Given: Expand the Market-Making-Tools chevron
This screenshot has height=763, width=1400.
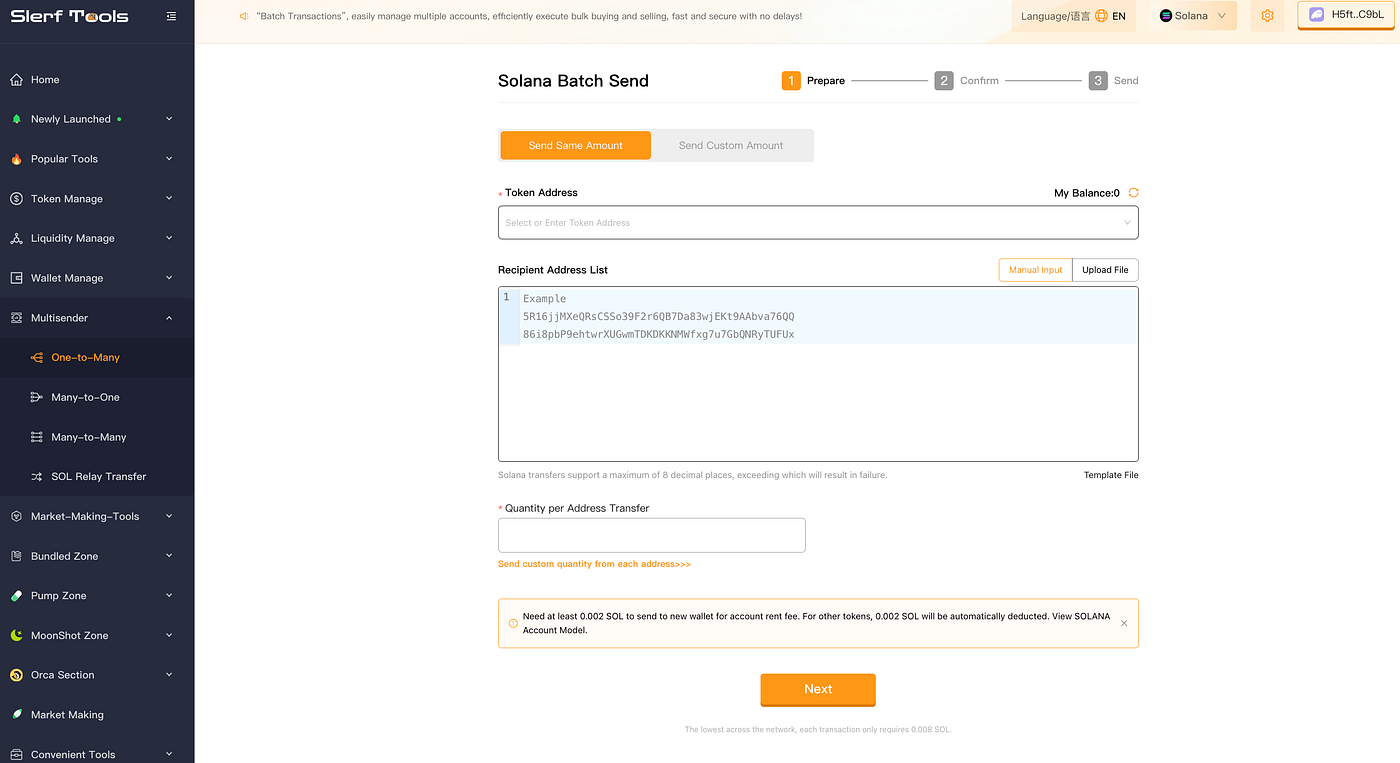Looking at the screenshot, I should click(x=169, y=516).
